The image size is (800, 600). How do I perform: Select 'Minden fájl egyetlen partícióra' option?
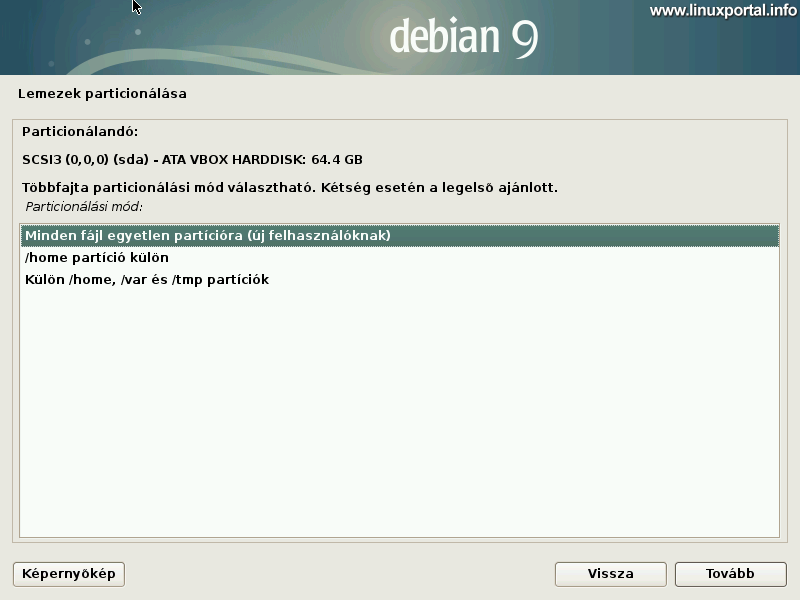[399, 236]
